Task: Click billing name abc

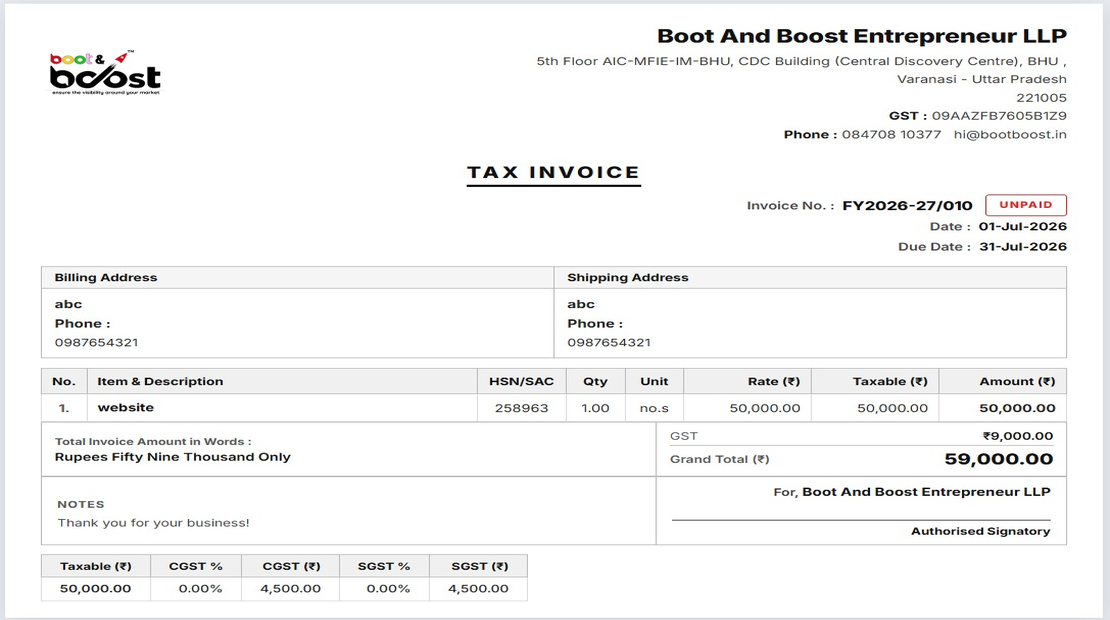Action: pyautogui.click(x=69, y=304)
